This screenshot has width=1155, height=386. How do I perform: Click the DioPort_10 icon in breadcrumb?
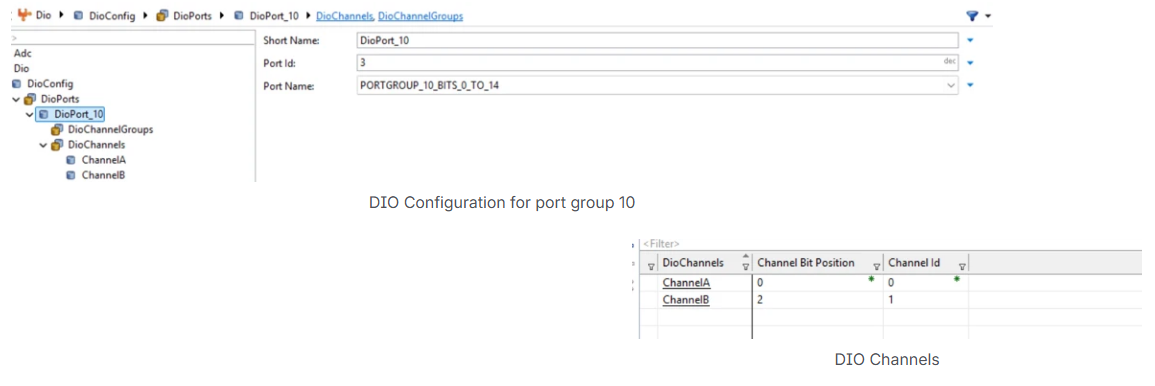pyautogui.click(x=240, y=15)
